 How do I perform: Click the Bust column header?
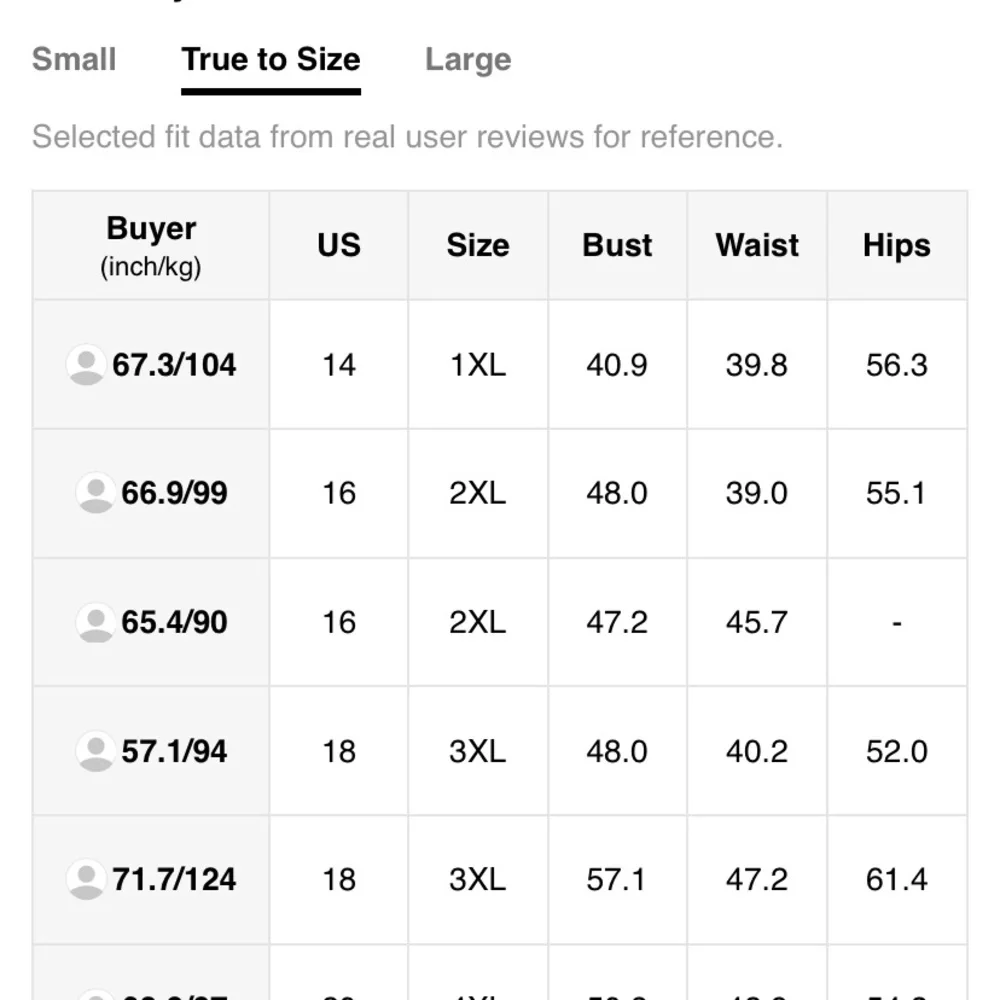pos(617,246)
